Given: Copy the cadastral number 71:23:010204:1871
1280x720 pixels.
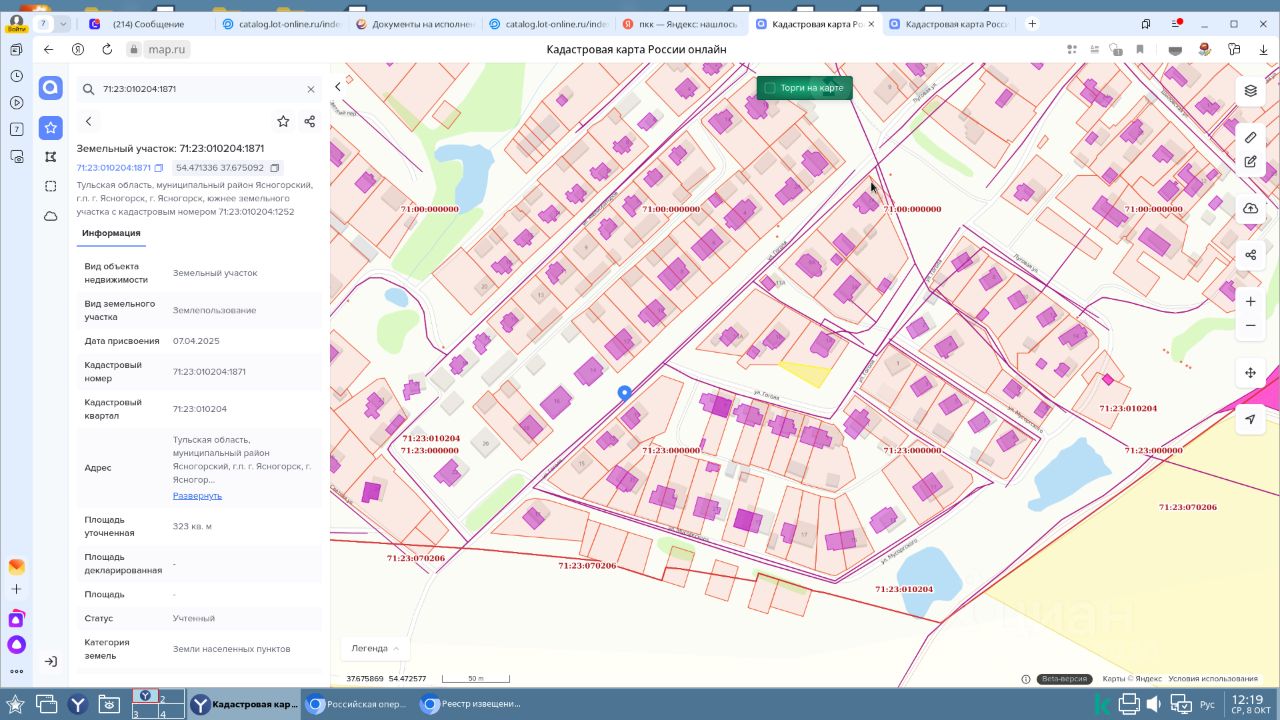Looking at the screenshot, I should point(159,168).
